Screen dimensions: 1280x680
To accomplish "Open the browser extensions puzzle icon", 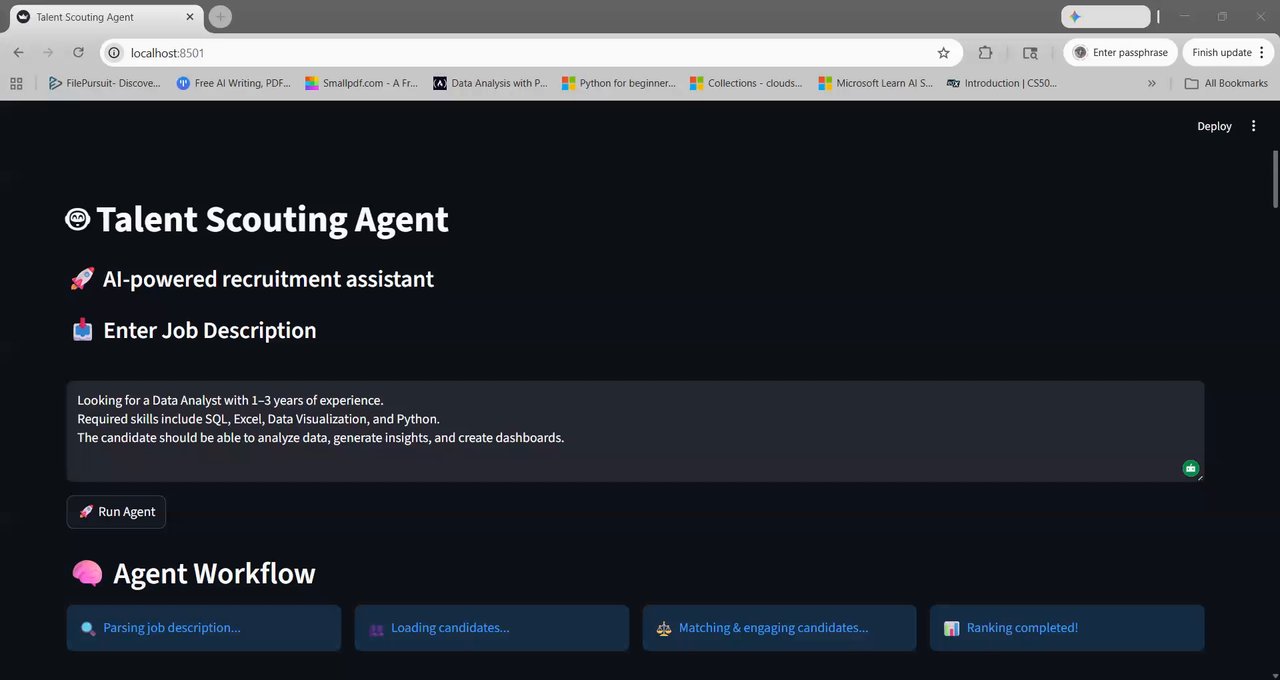I will (x=985, y=53).
